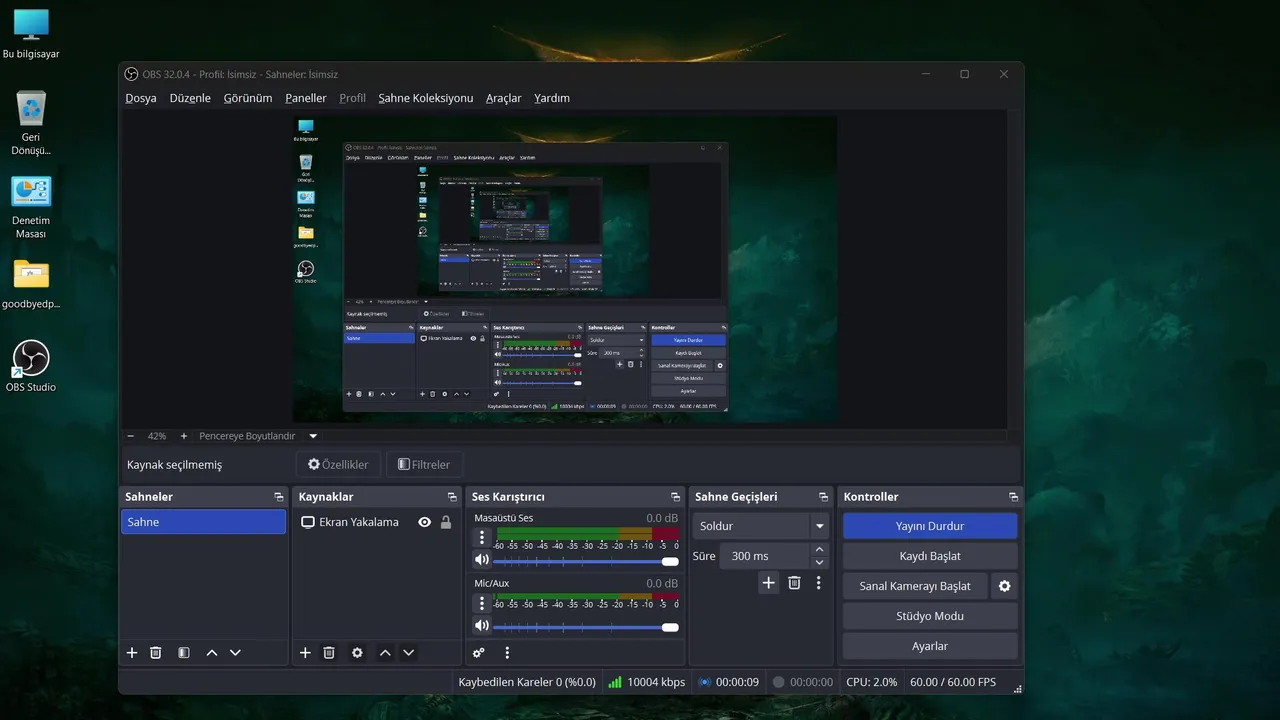
Task: Remove transition with Sahne Geçişleri trash icon
Action: pyautogui.click(x=794, y=583)
